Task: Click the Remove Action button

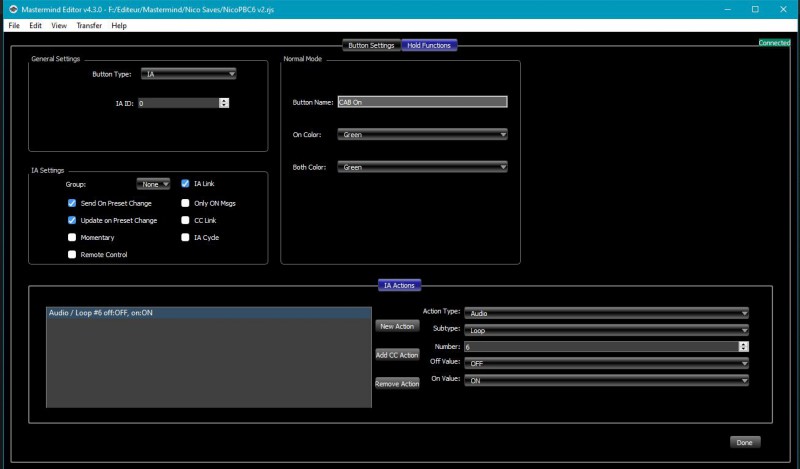Action: point(396,384)
